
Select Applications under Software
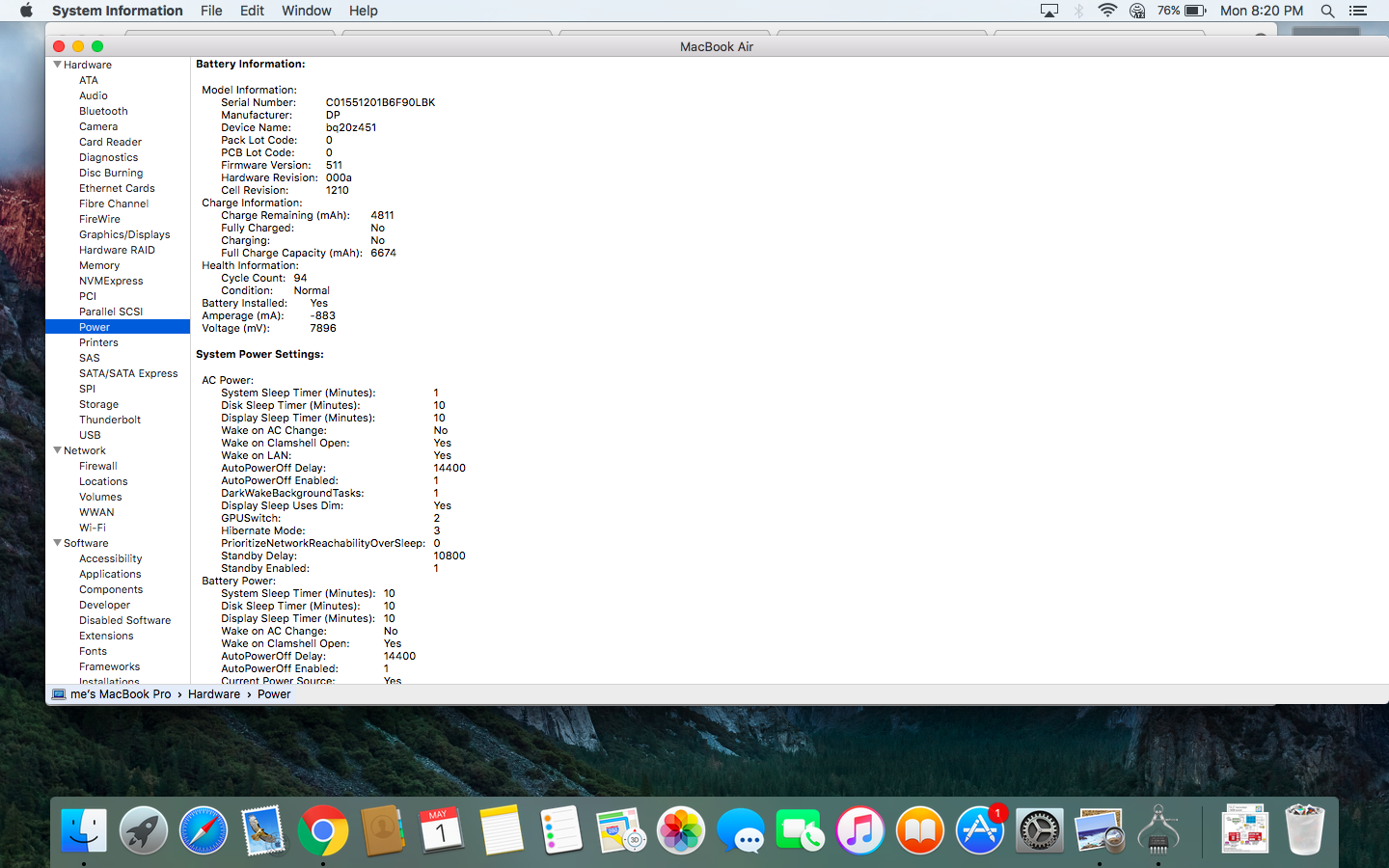[x=110, y=574]
